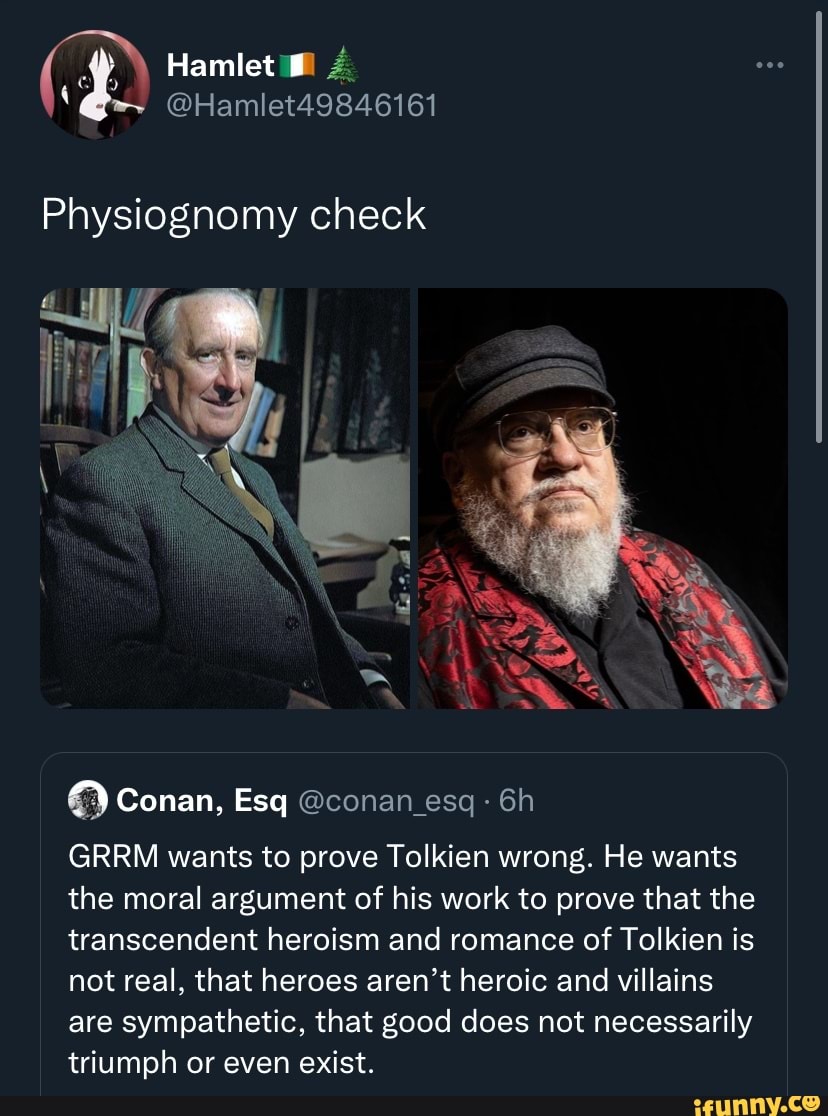
Task: Click Conan, Esq's profile avatar
Action: [x=88, y=800]
